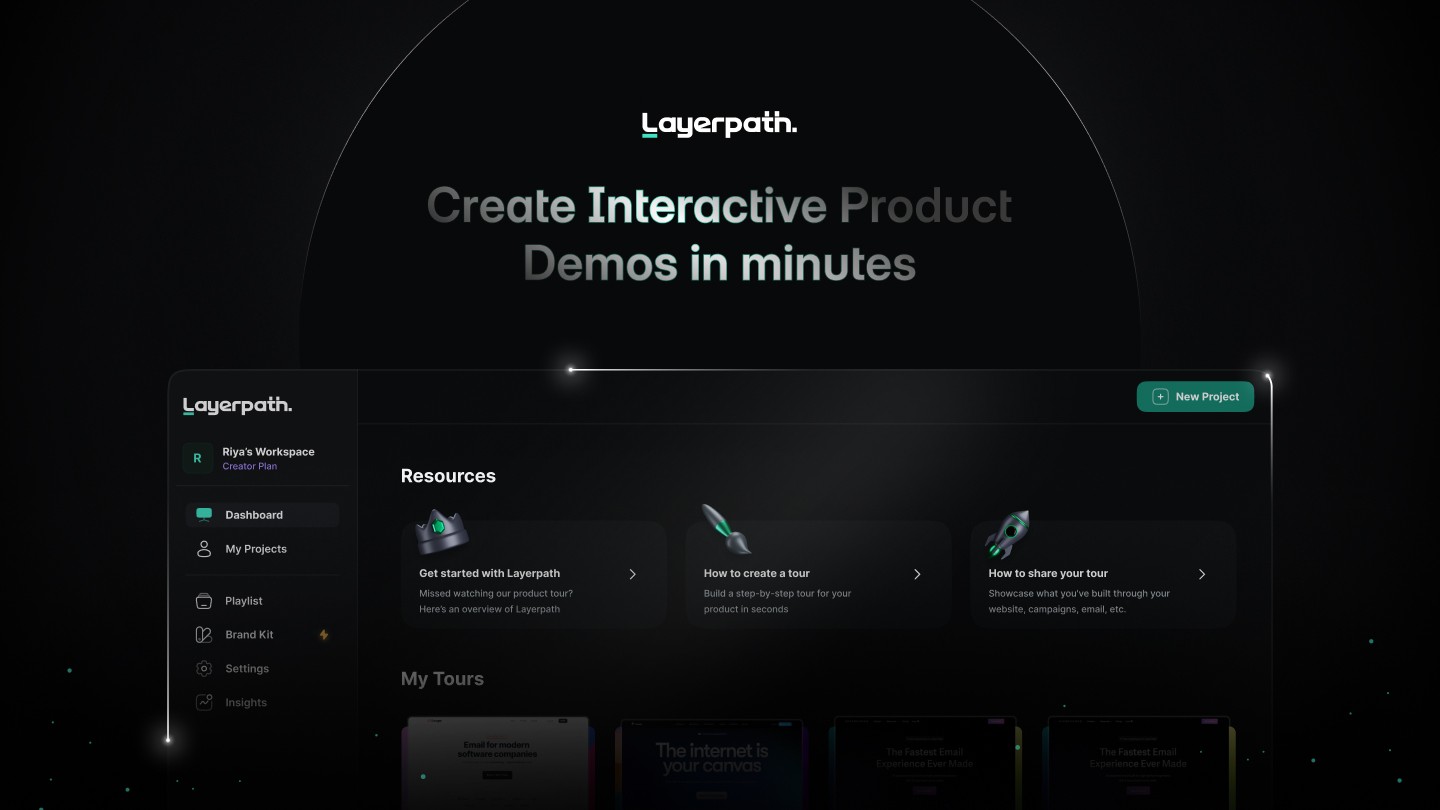Click the lightning bolt beside Brand Kit

(x=323, y=635)
